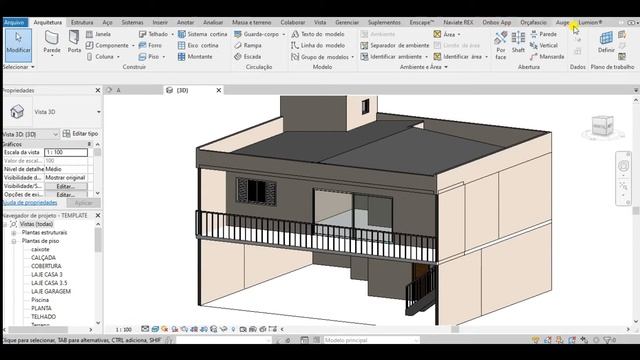The image size is (640, 360).
Task: Select the Por face opening tool
Action: click(501, 46)
